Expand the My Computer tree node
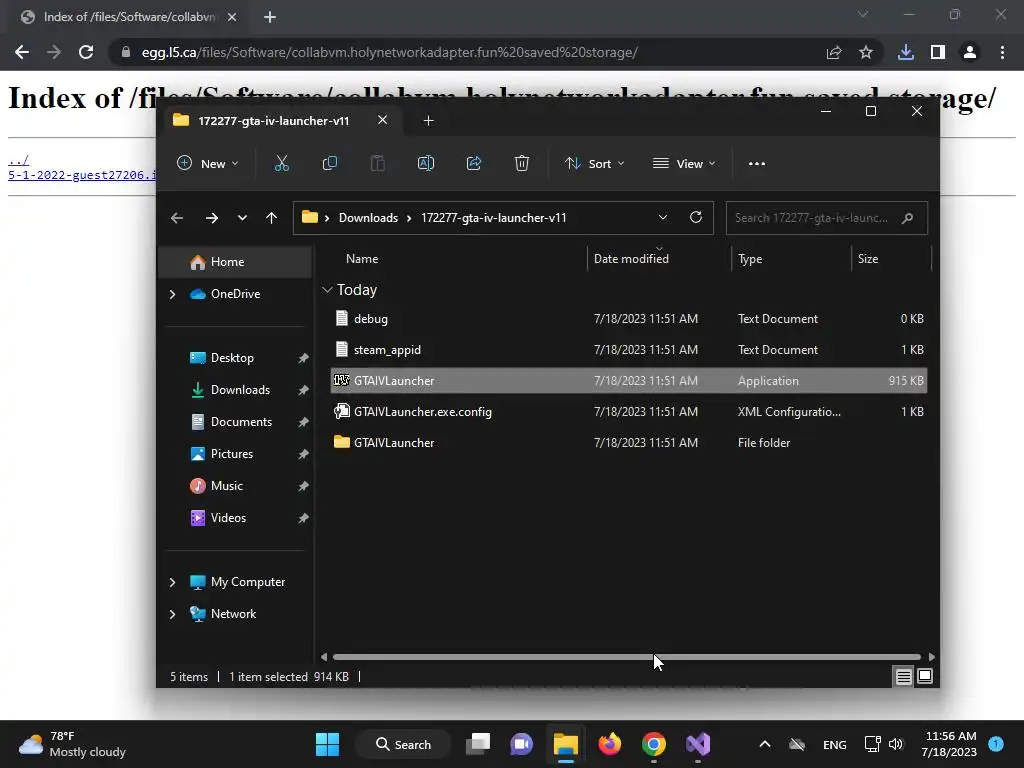Viewport: 1024px width, 768px height. point(172,582)
